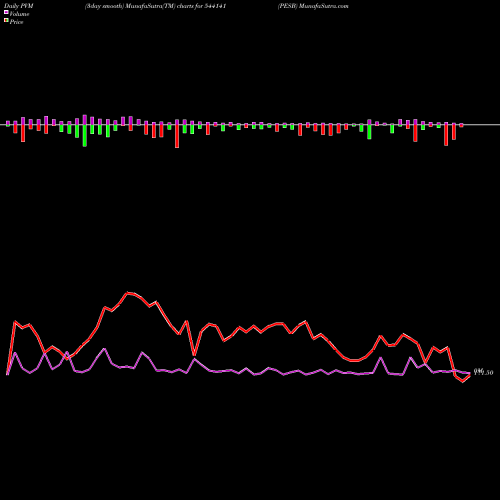Click the 'Volume' legend label
Screen dimensions: 500x500
point(19,14)
